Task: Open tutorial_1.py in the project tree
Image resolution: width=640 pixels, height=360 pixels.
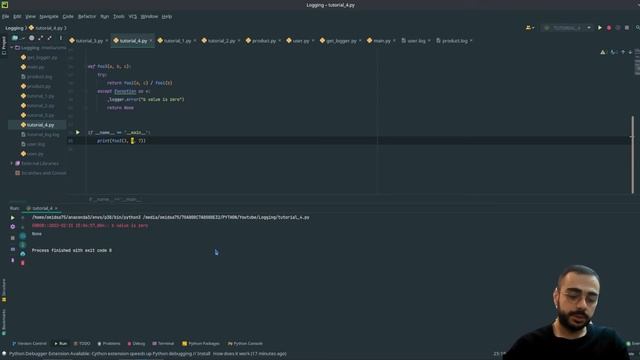Action: (x=38, y=96)
